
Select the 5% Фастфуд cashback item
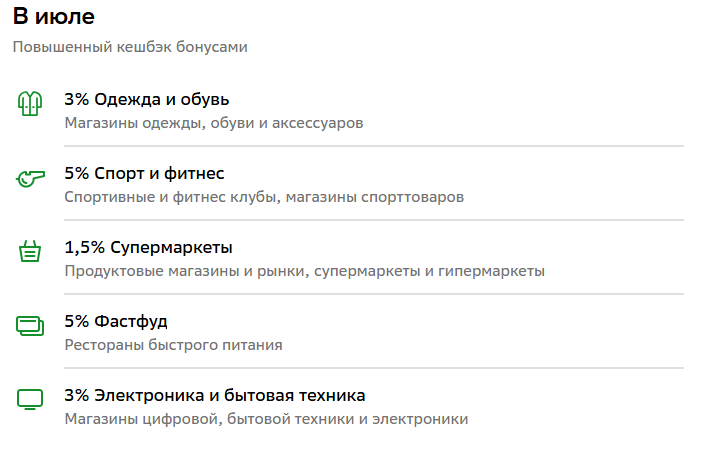coord(116,322)
